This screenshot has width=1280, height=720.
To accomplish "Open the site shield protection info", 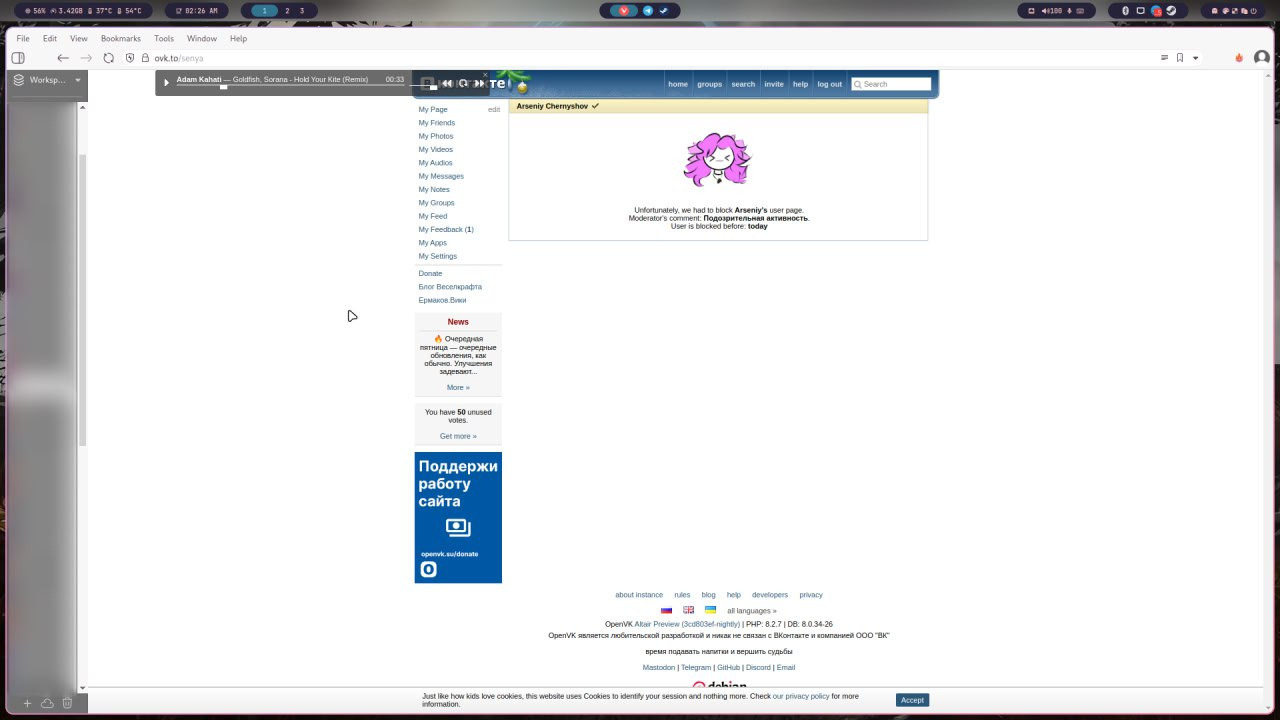I will [130, 58].
